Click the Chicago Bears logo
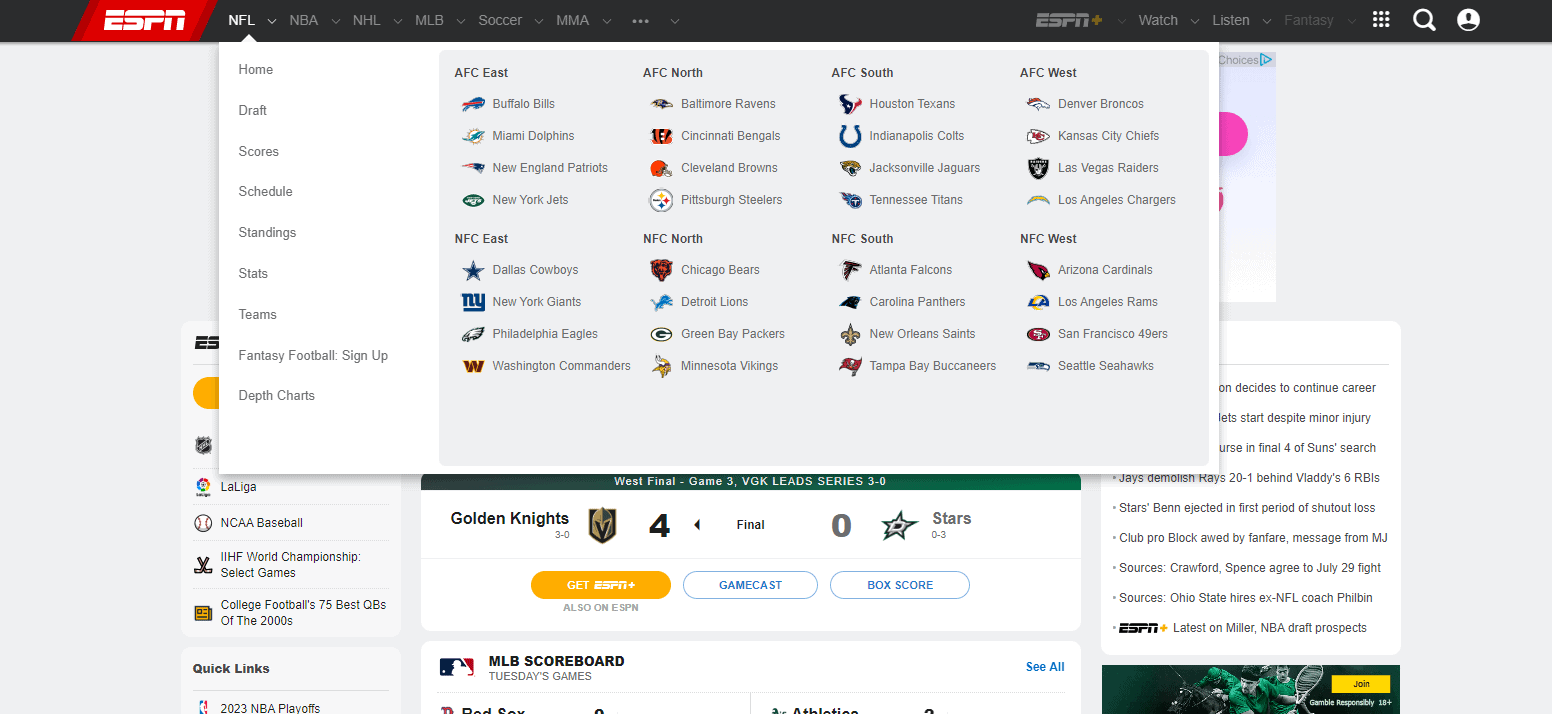The image size is (1552, 714). pyautogui.click(x=661, y=270)
